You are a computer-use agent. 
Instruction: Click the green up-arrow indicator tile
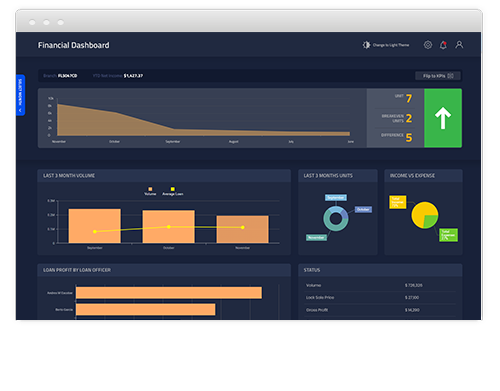(x=443, y=118)
